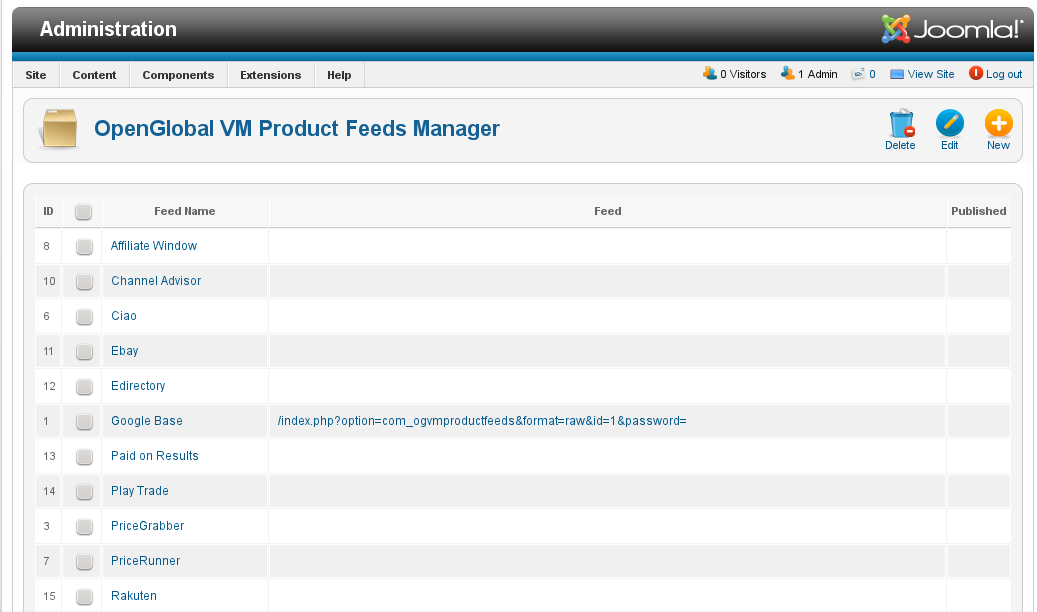Click the messages count 0
The height and width of the screenshot is (612, 1037).
[x=872, y=74]
